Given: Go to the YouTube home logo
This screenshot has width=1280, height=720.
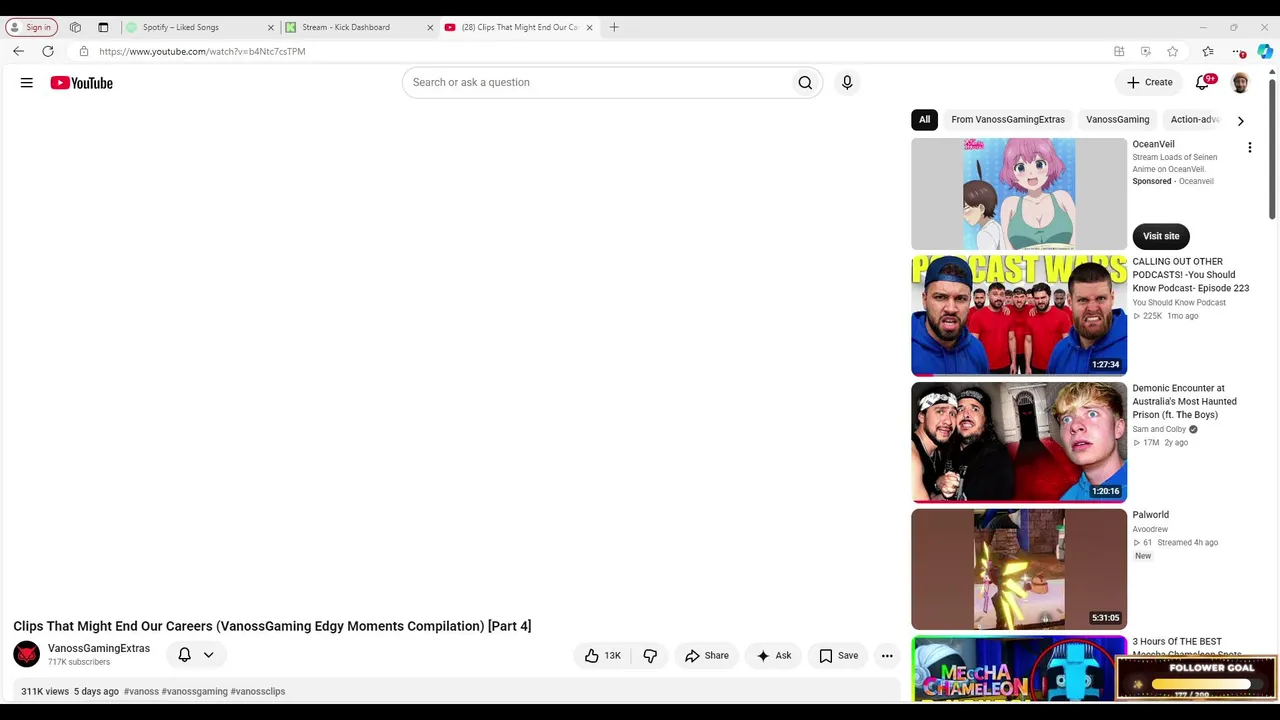Looking at the screenshot, I should click(82, 83).
